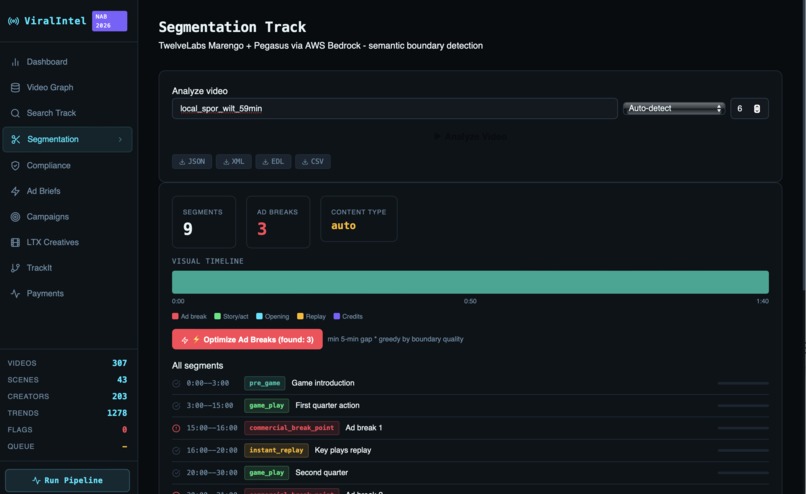Click the Ad Briefs lightning icon

click(x=15, y=191)
